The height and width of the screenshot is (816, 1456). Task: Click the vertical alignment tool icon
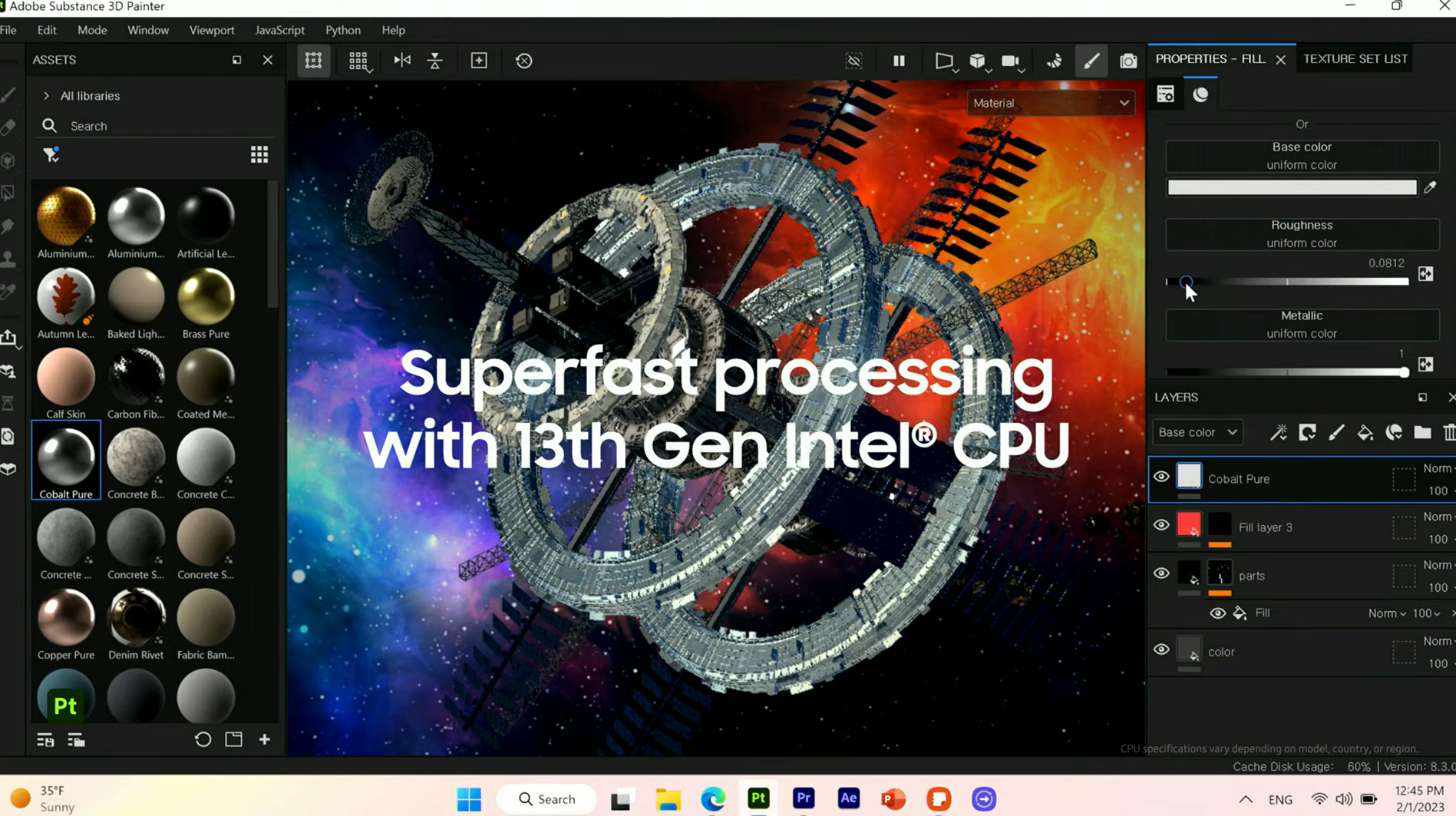click(x=435, y=61)
